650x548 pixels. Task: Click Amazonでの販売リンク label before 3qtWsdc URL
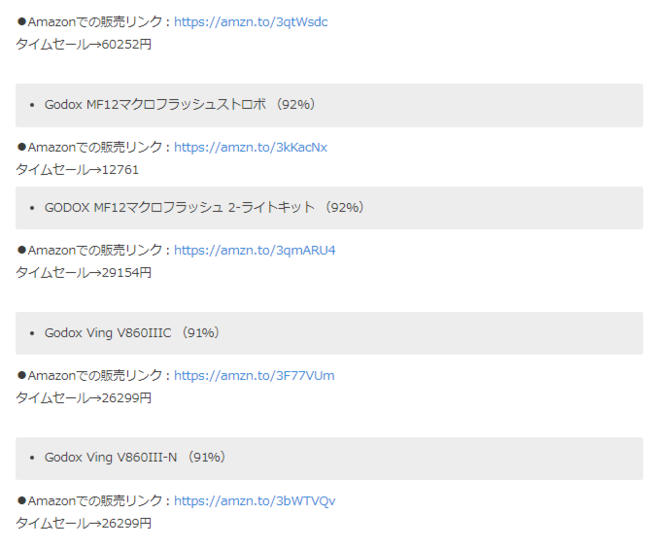pos(94,22)
